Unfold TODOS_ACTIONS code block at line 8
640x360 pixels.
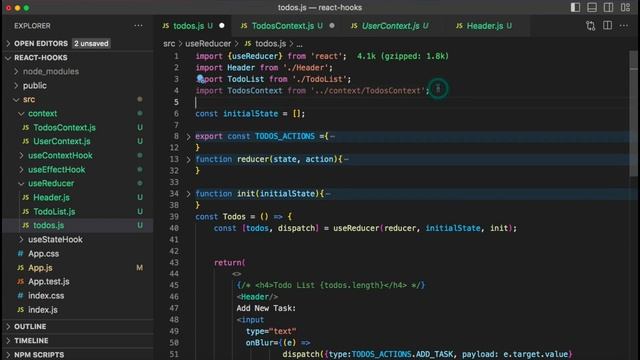pyautogui.click(x=188, y=137)
